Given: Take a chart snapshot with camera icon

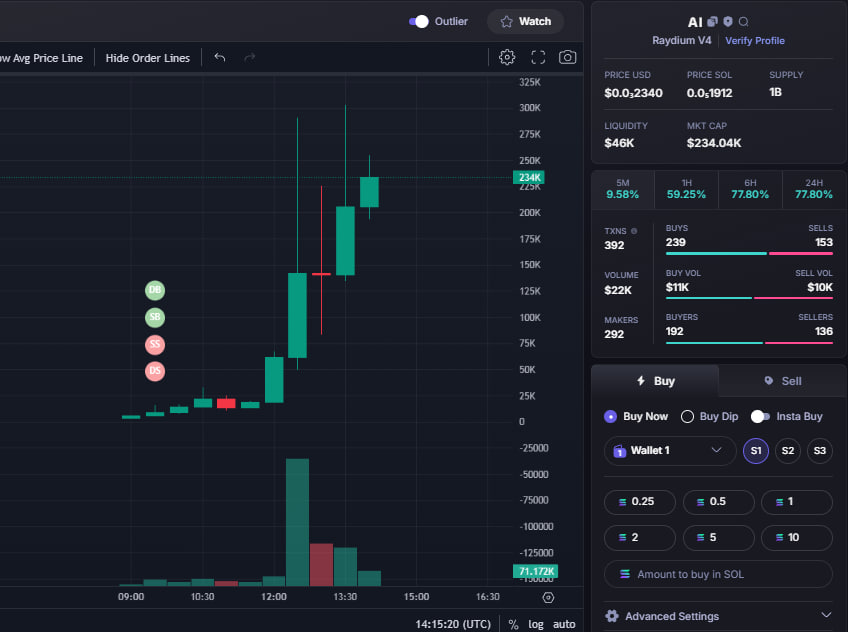Looking at the screenshot, I should (567, 57).
